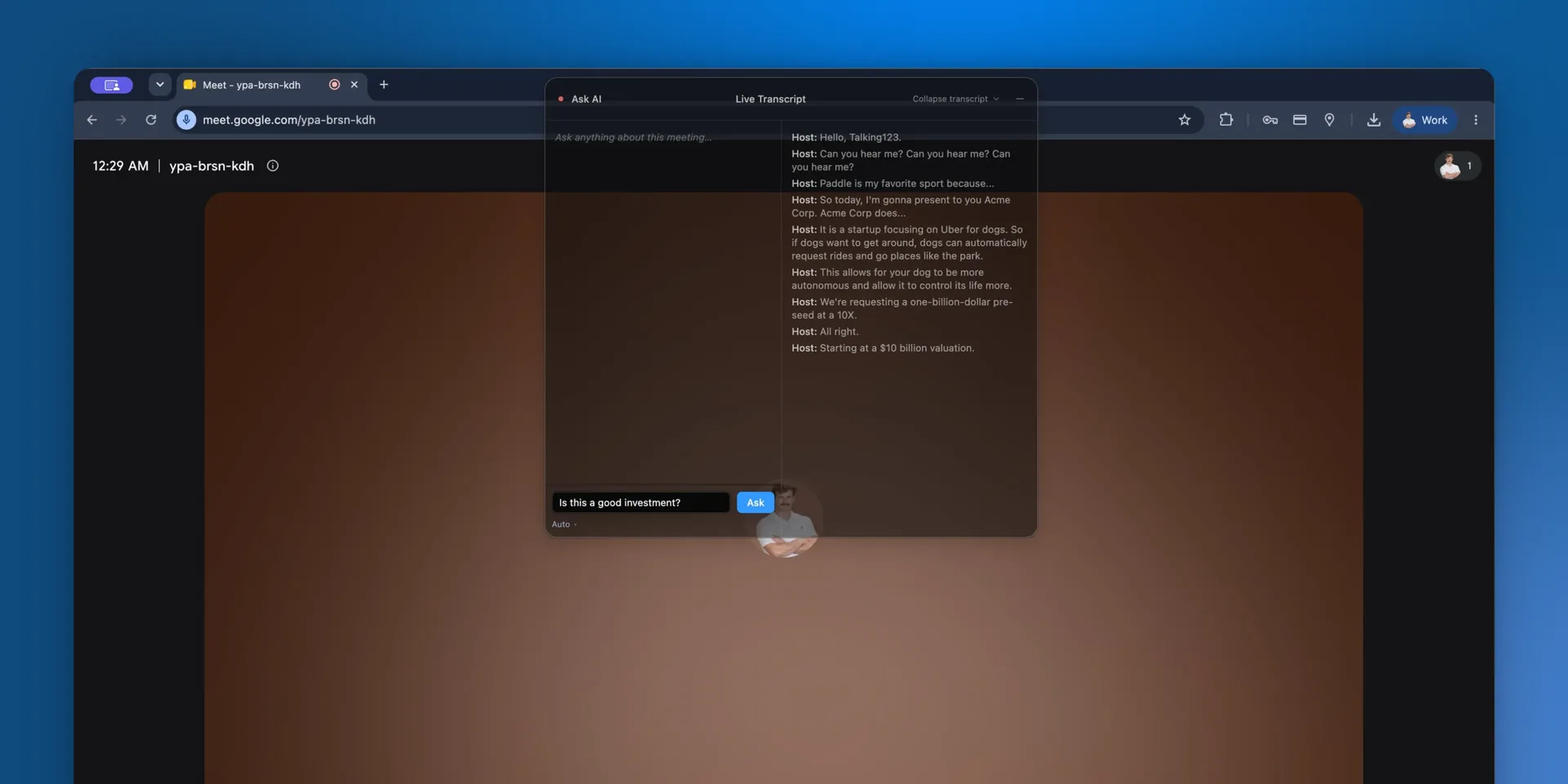1568x784 pixels.
Task: Open the browser Downloads icon
Action: click(1374, 120)
